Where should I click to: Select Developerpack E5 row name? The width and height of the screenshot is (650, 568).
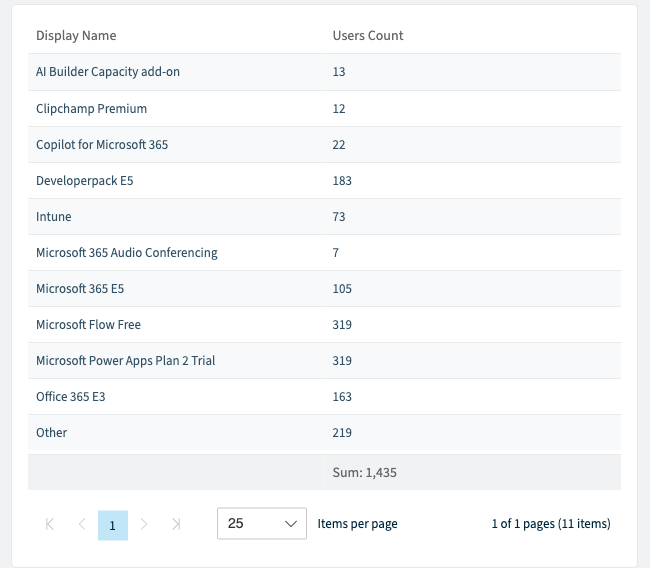coord(85,181)
